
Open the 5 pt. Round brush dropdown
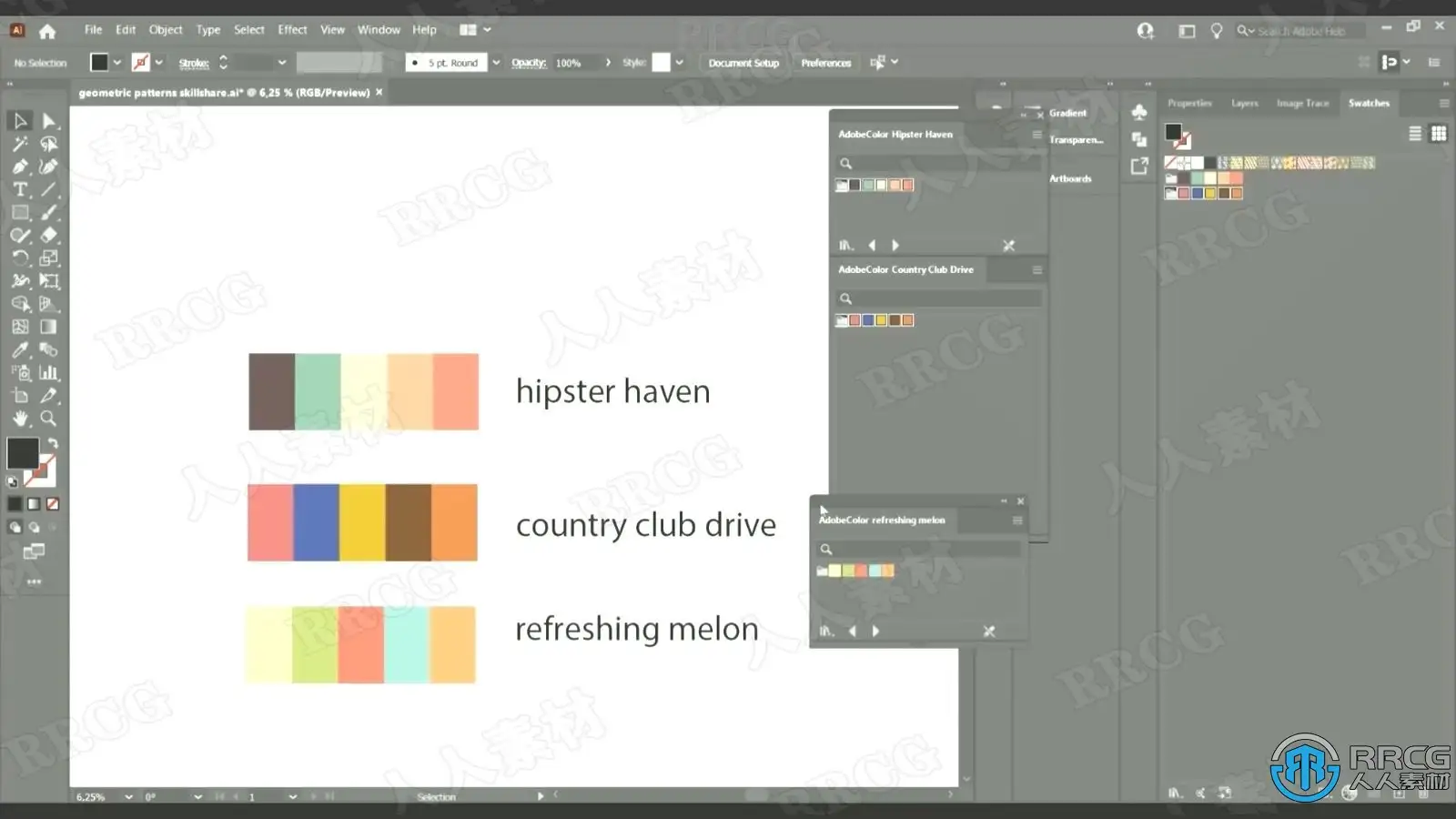(496, 63)
